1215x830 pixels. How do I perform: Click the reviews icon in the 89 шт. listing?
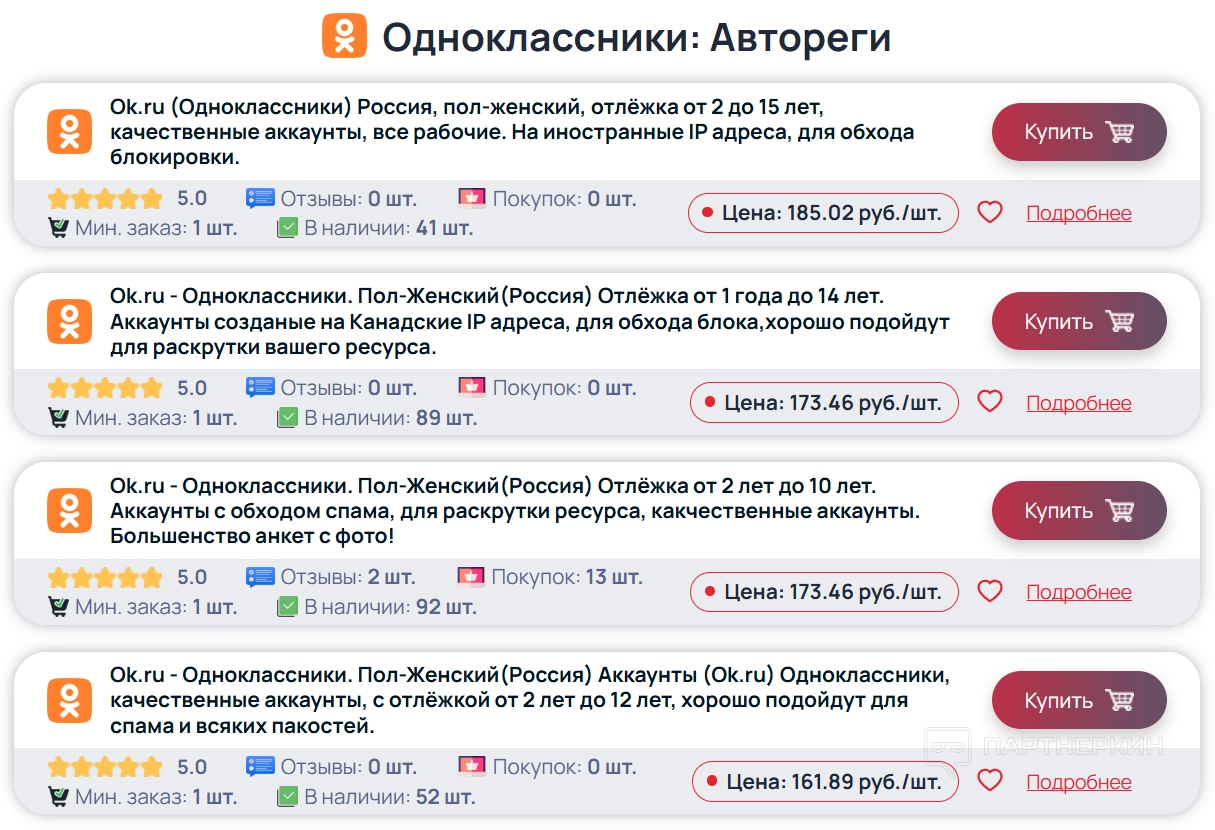pos(260,387)
